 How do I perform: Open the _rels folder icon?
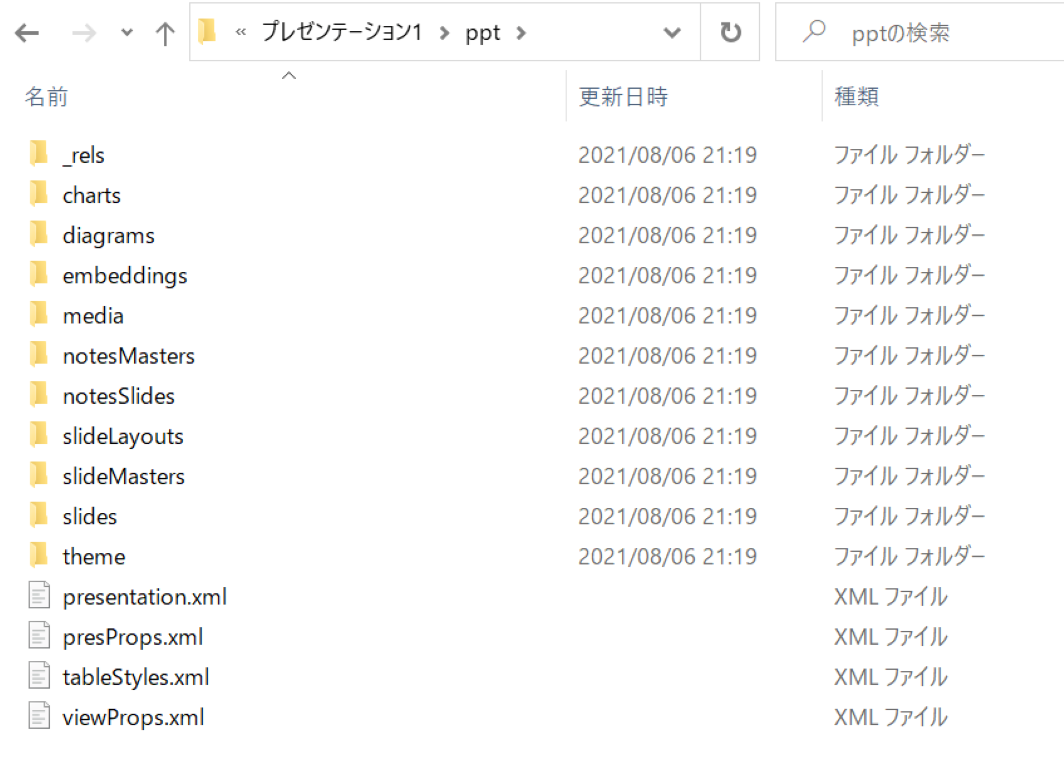pos(38,154)
